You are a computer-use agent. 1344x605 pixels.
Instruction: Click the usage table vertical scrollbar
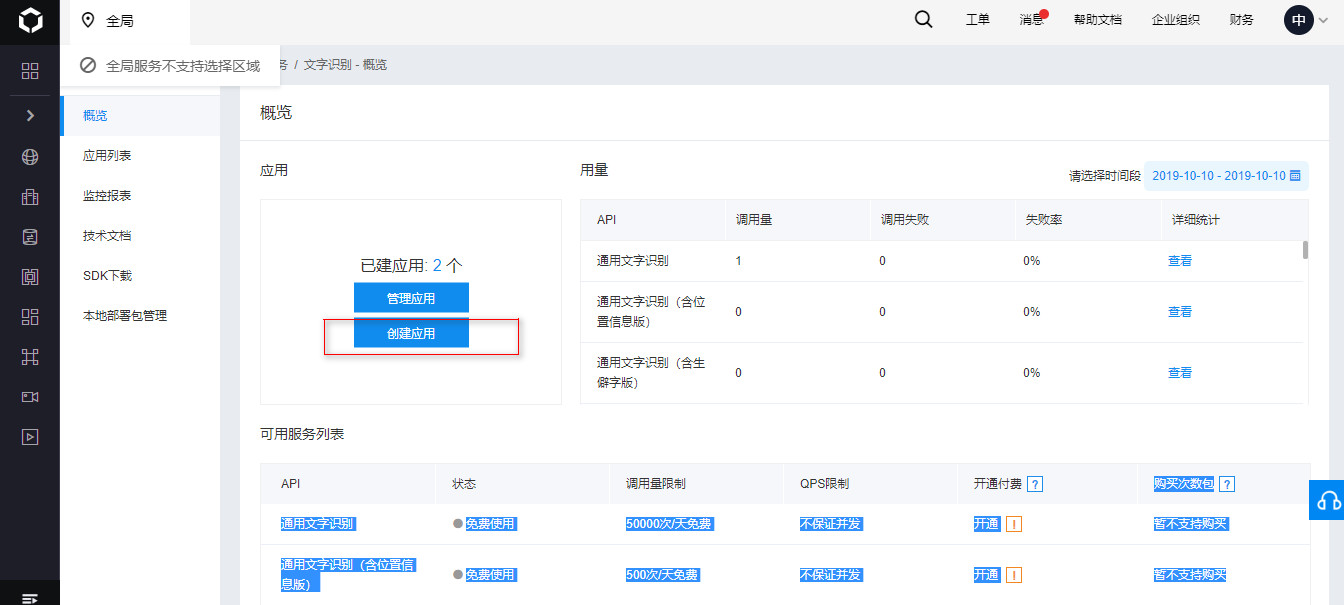1304,250
